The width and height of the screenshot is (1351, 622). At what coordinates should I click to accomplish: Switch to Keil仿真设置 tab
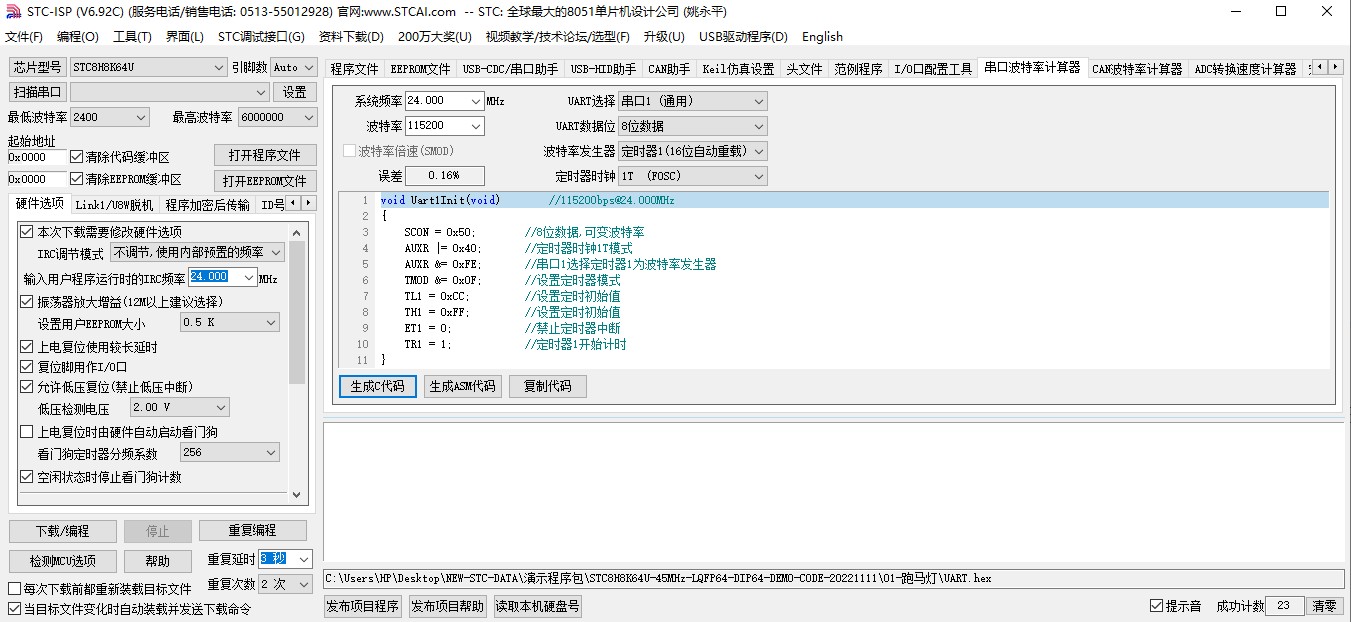point(738,69)
